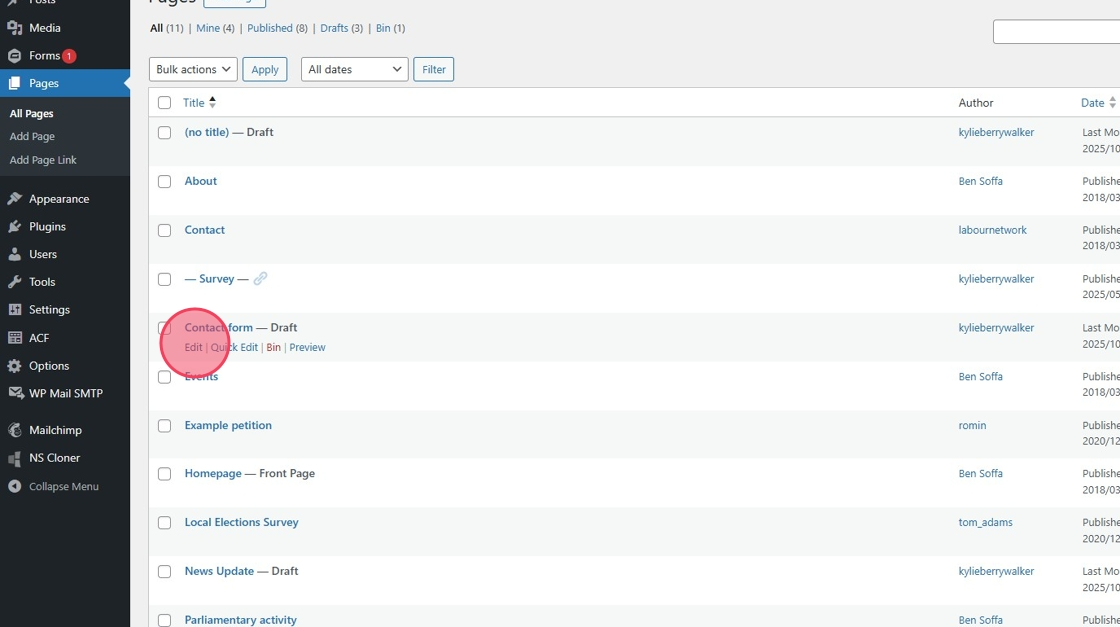Click the Mailchimp monkey icon
This screenshot has height=627, width=1120.
tap(14, 430)
